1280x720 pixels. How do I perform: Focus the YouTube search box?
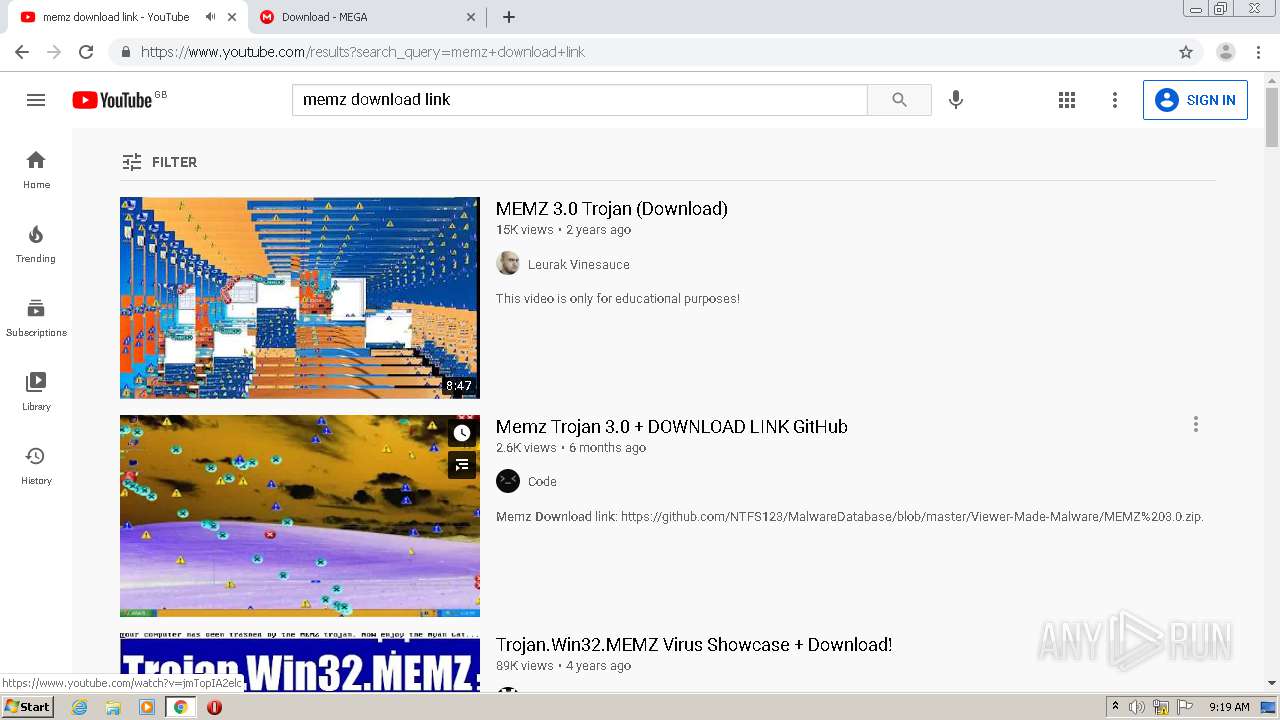pyautogui.click(x=579, y=100)
